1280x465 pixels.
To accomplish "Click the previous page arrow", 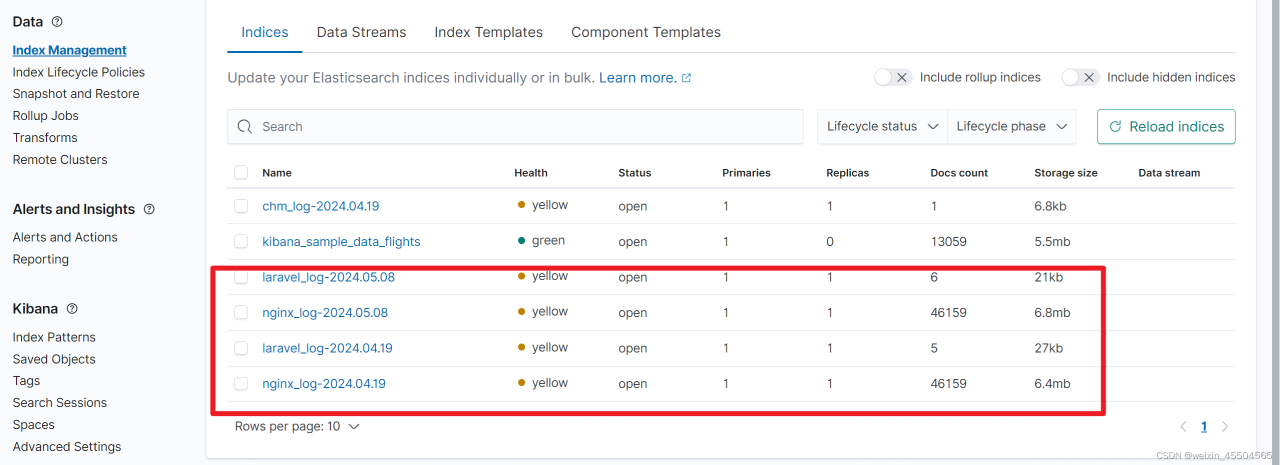I will pyautogui.click(x=1184, y=426).
